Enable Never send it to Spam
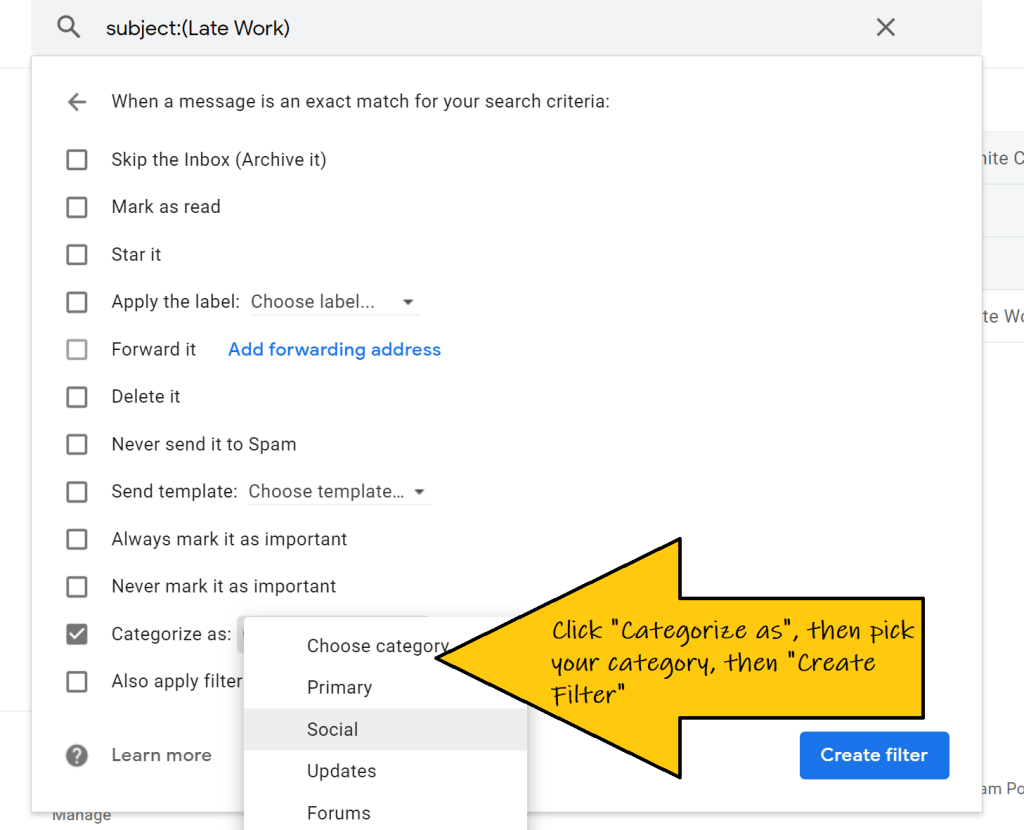Screen dimensions: 1024x830 (77, 444)
